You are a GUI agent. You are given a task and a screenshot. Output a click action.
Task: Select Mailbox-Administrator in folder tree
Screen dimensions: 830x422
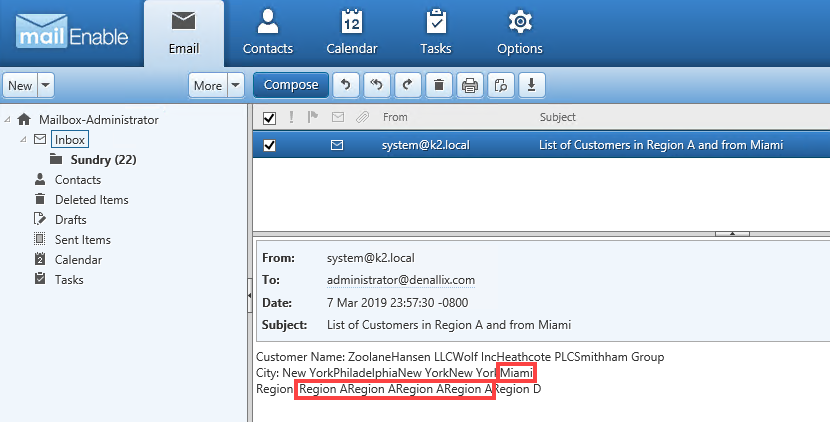tap(99, 120)
